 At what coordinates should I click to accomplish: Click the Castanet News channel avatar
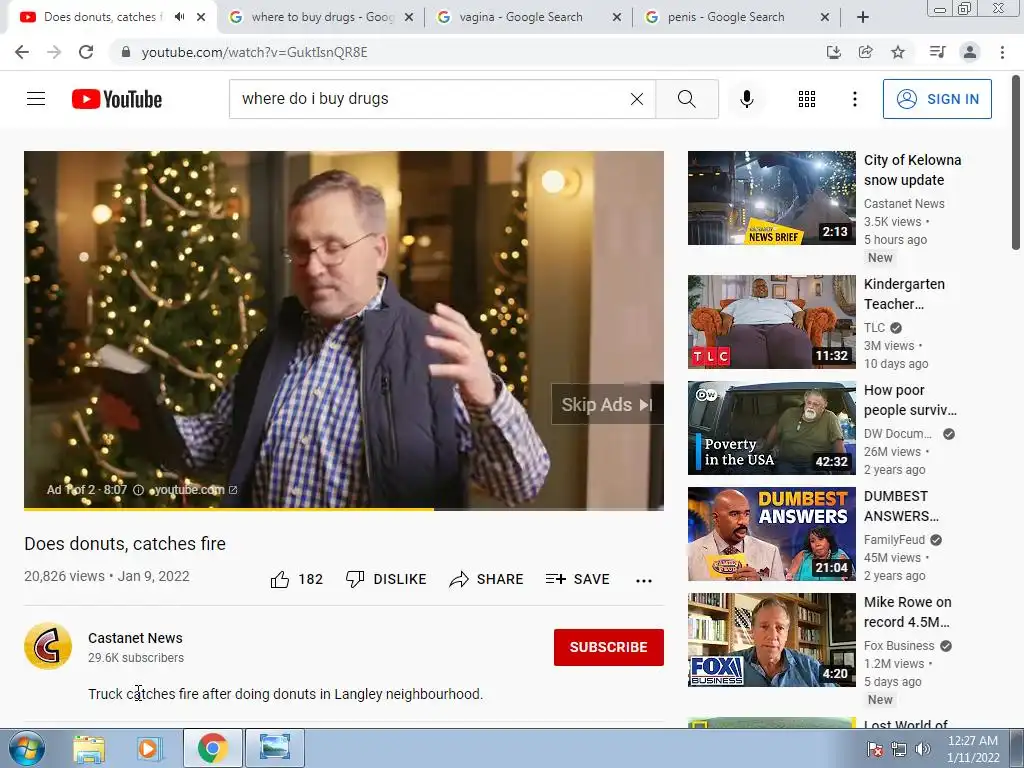point(48,646)
